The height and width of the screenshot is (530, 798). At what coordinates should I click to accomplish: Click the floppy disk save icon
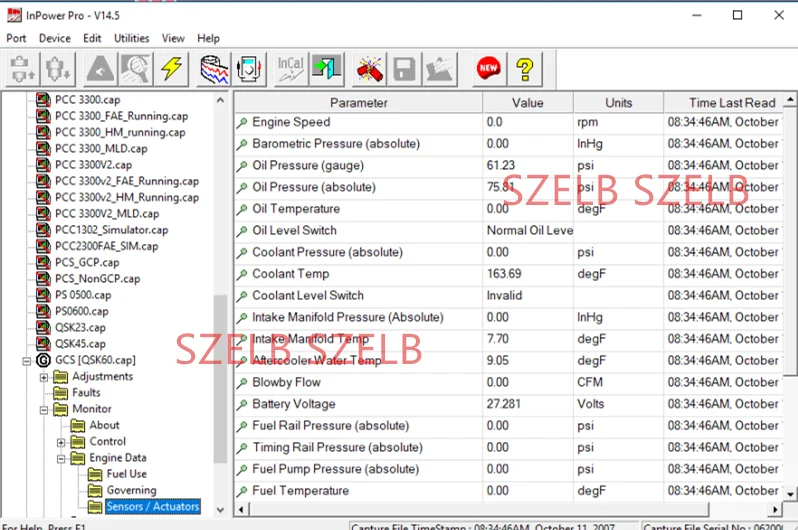point(405,68)
